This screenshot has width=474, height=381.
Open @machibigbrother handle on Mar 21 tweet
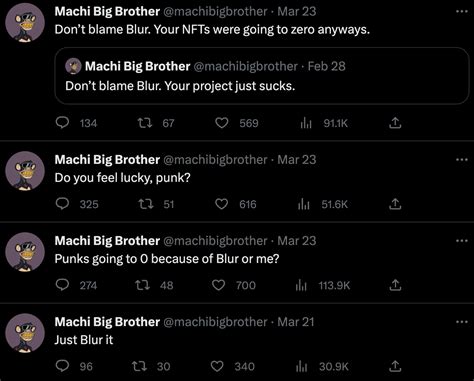pyautogui.click(x=215, y=322)
